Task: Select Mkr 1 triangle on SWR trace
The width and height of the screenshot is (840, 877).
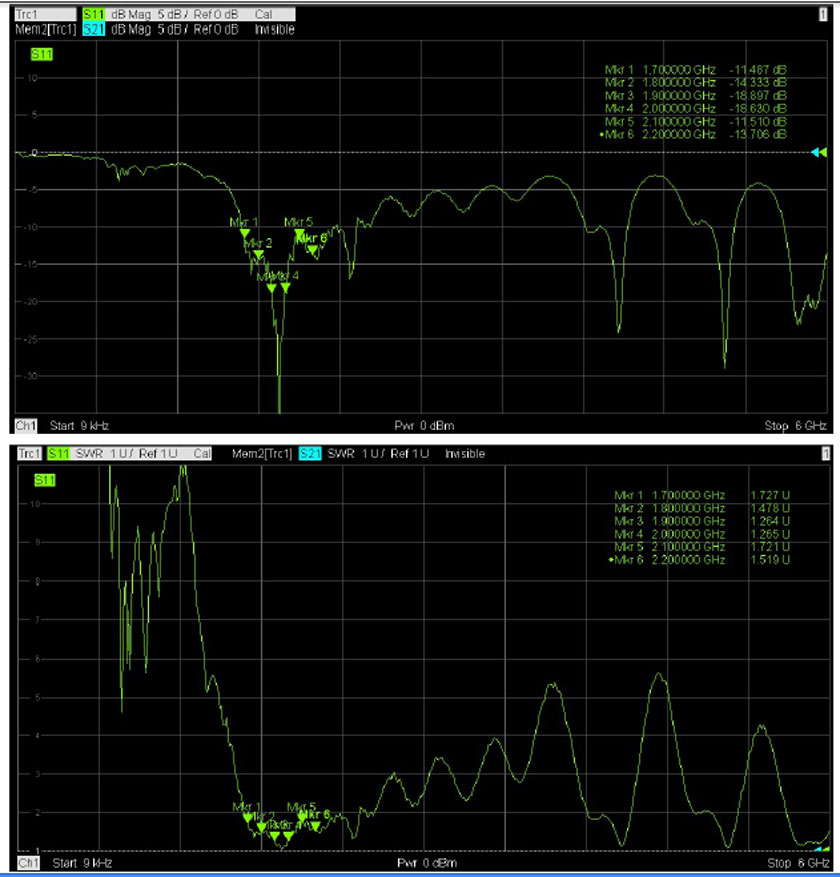Action: (248, 818)
